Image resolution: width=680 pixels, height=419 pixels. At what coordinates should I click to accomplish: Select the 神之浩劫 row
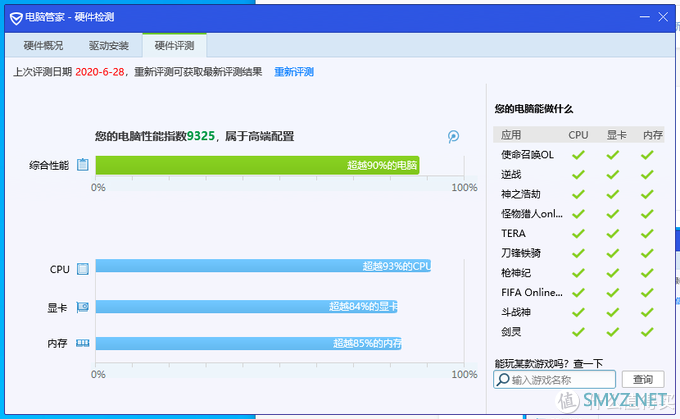click(x=579, y=194)
